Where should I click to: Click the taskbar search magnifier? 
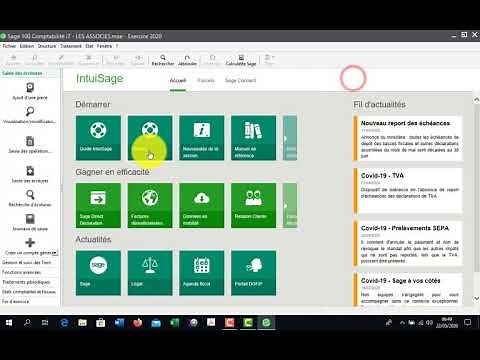pos(27,323)
